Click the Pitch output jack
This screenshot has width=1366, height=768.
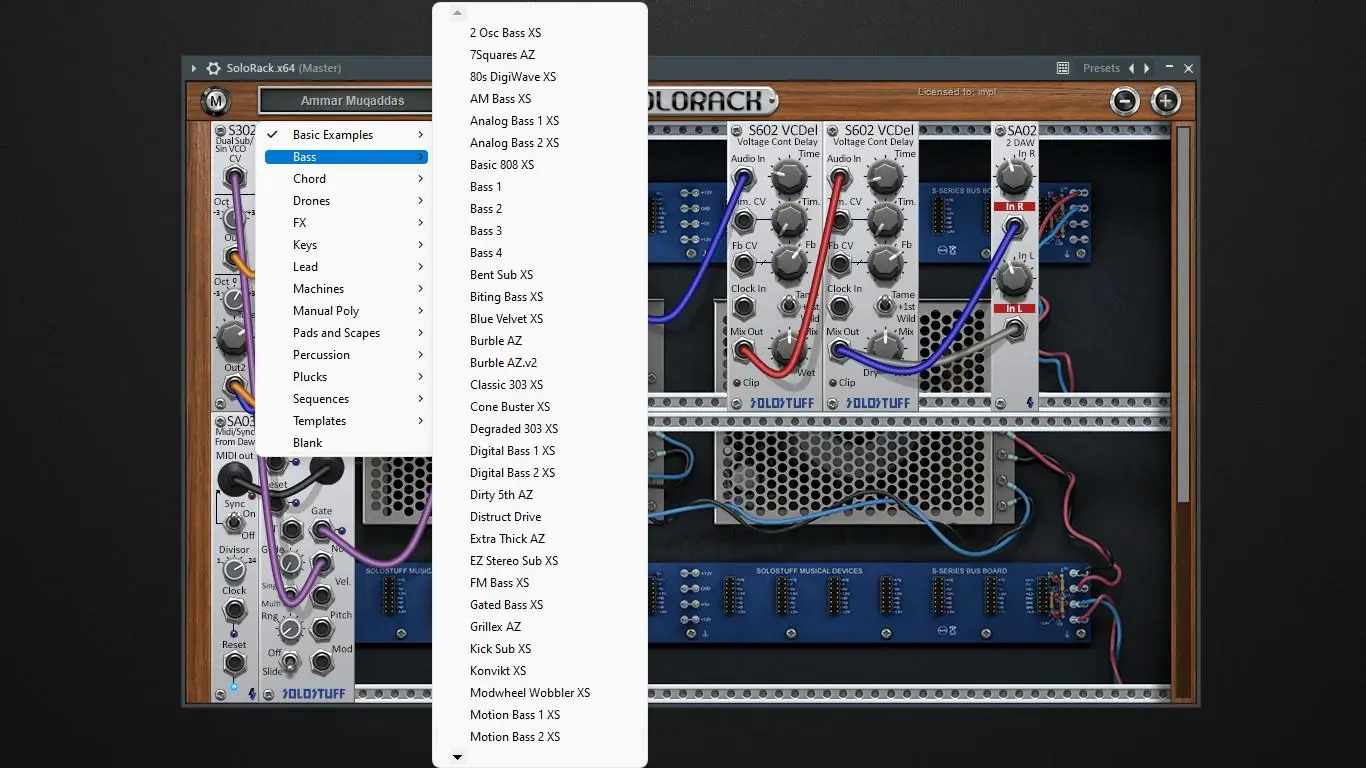click(x=321, y=628)
